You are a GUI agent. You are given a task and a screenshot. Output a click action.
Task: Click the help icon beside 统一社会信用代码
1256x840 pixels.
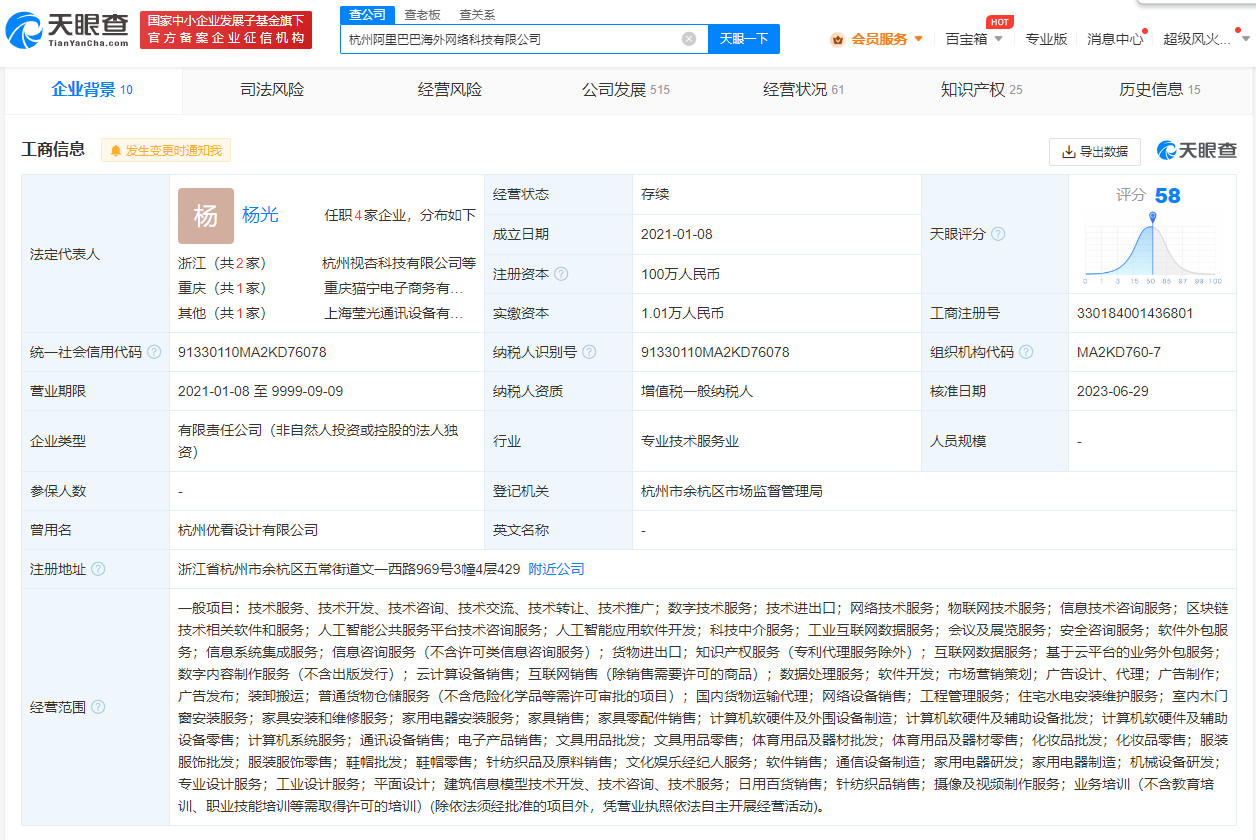(x=154, y=352)
